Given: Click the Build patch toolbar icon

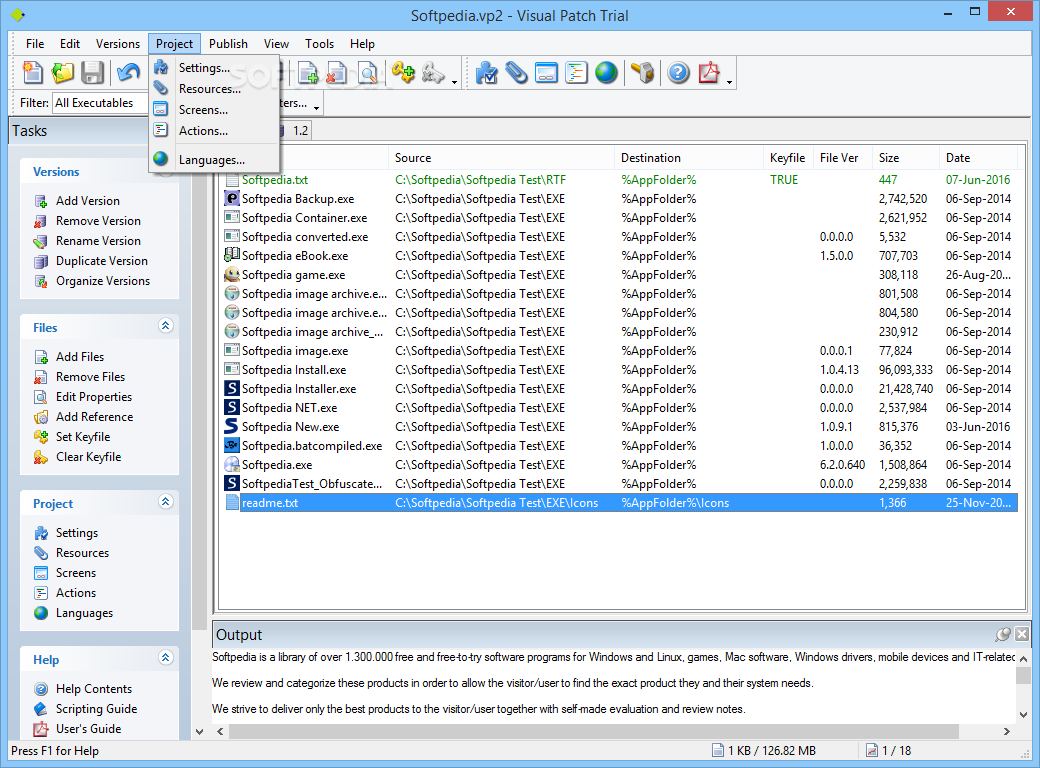Looking at the screenshot, I should pos(642,73).
